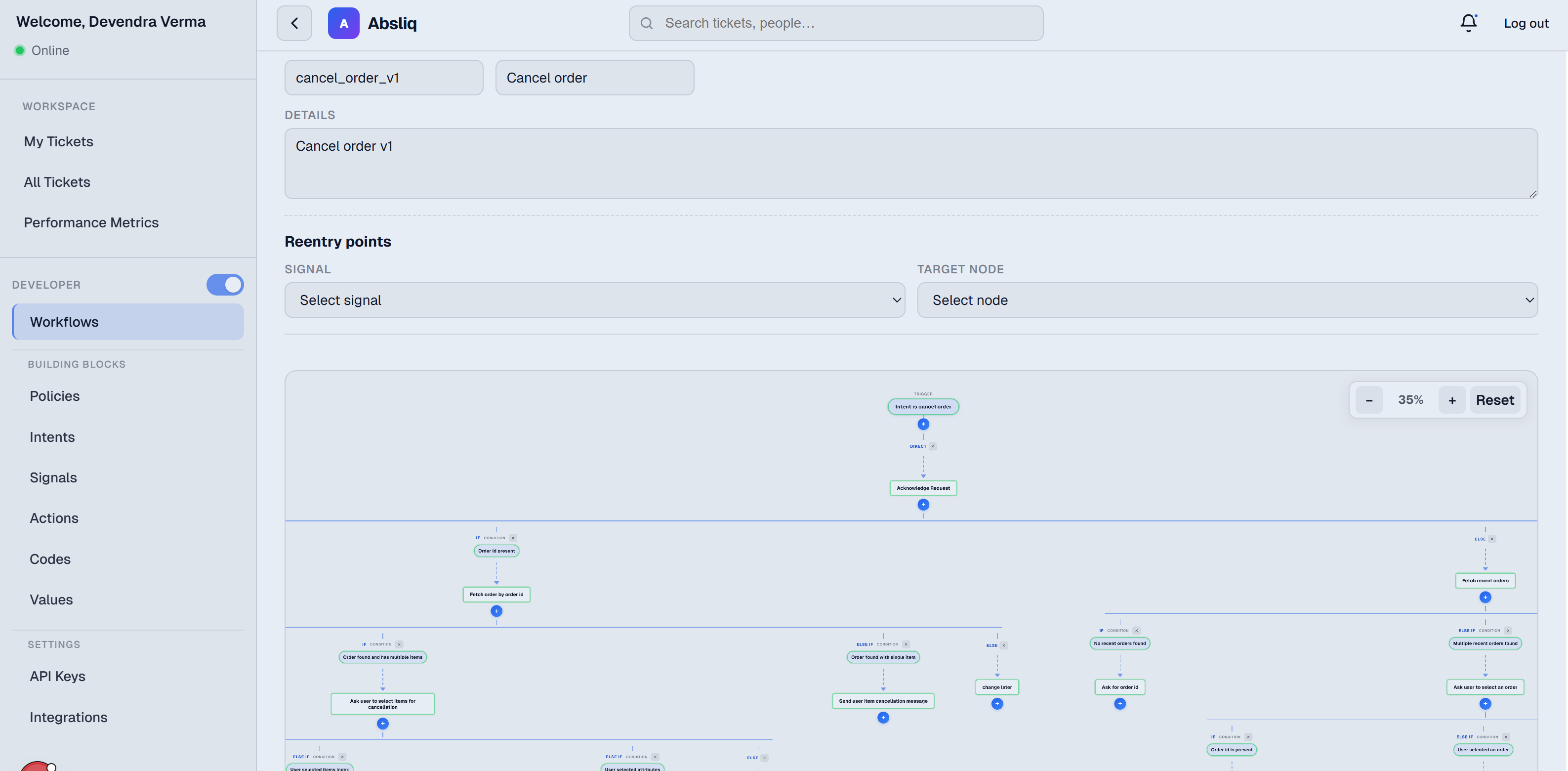Select the Order found with single item node

pyautogui.click(x=883, y=657)
